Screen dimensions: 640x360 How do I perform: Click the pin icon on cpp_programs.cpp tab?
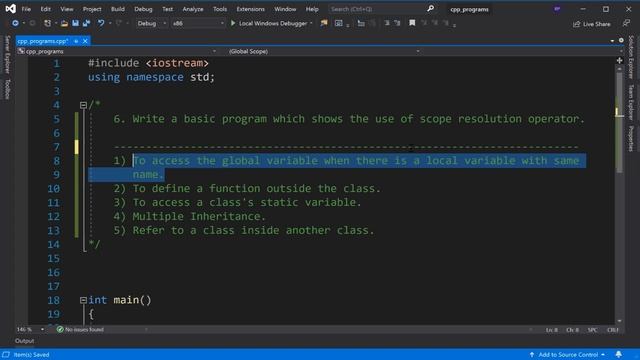(76, 41)
